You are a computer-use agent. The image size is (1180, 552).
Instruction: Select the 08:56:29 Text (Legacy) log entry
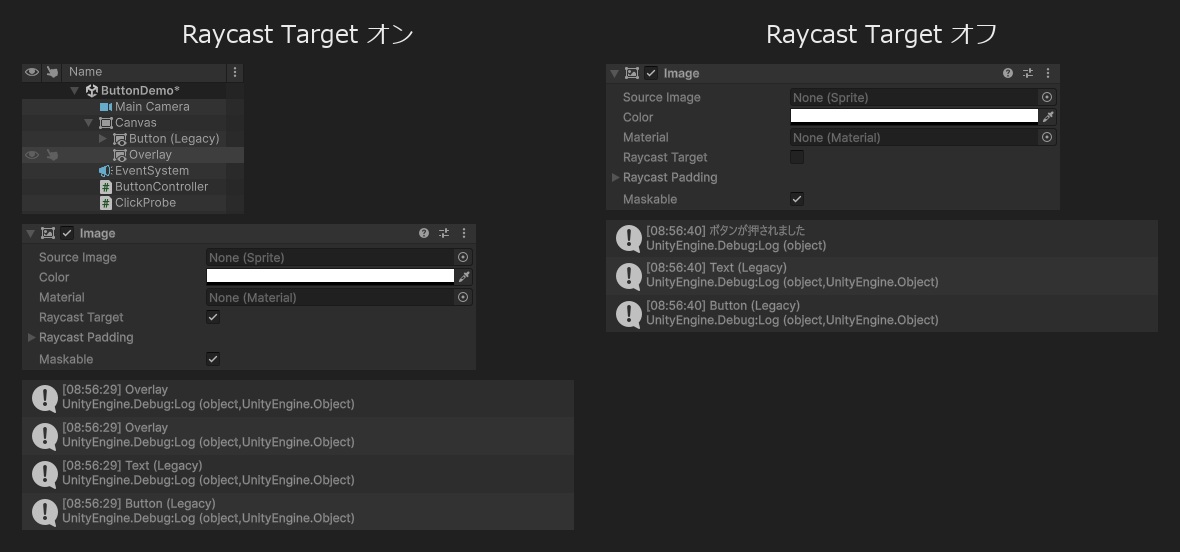[298, 474]
